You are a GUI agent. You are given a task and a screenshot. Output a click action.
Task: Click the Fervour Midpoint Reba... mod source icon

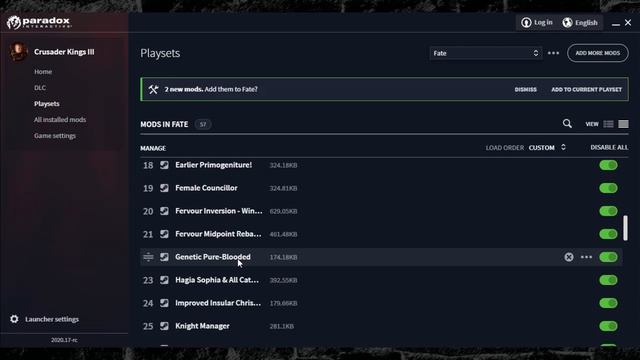coord(164,234)
